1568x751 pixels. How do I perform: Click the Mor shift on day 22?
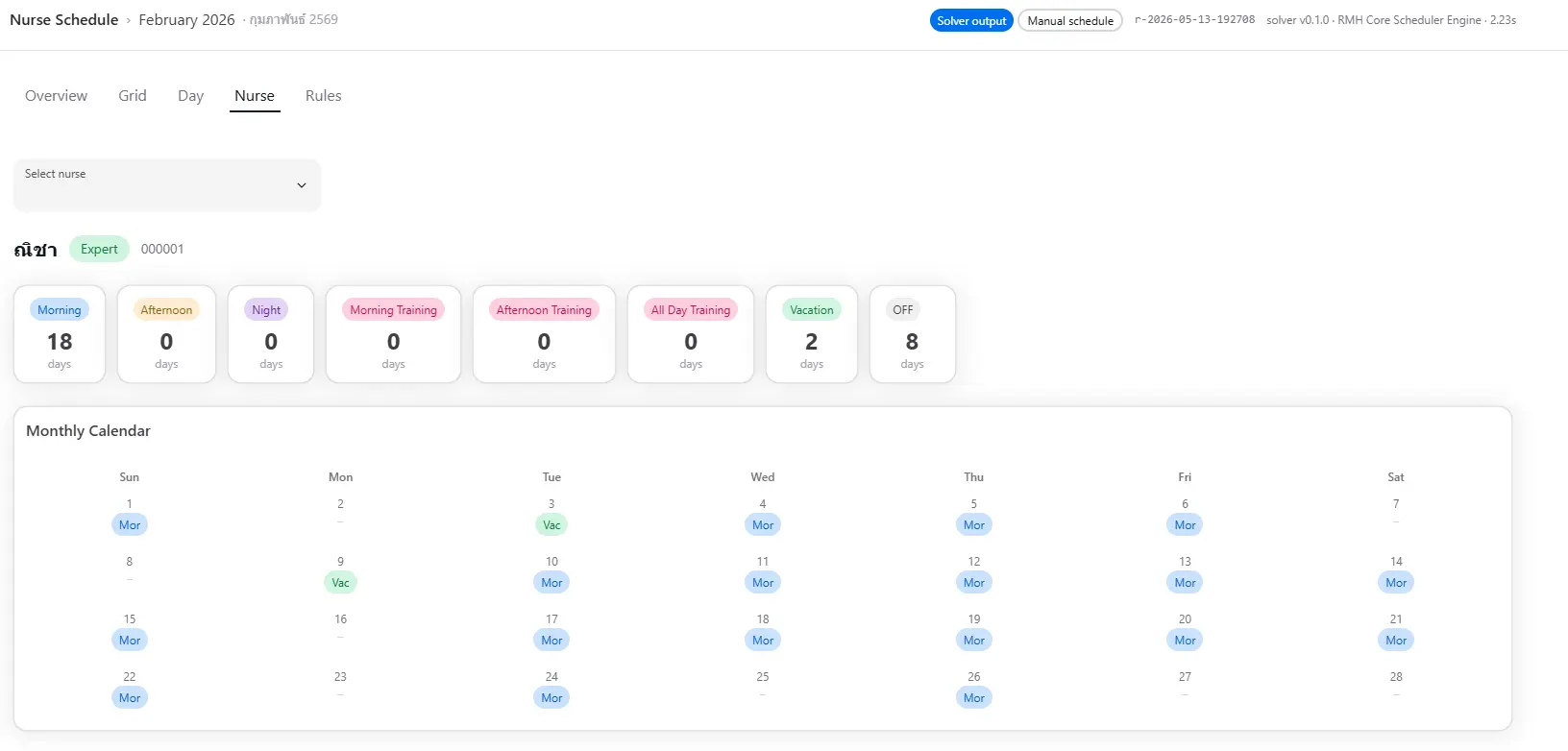[130, 698]
